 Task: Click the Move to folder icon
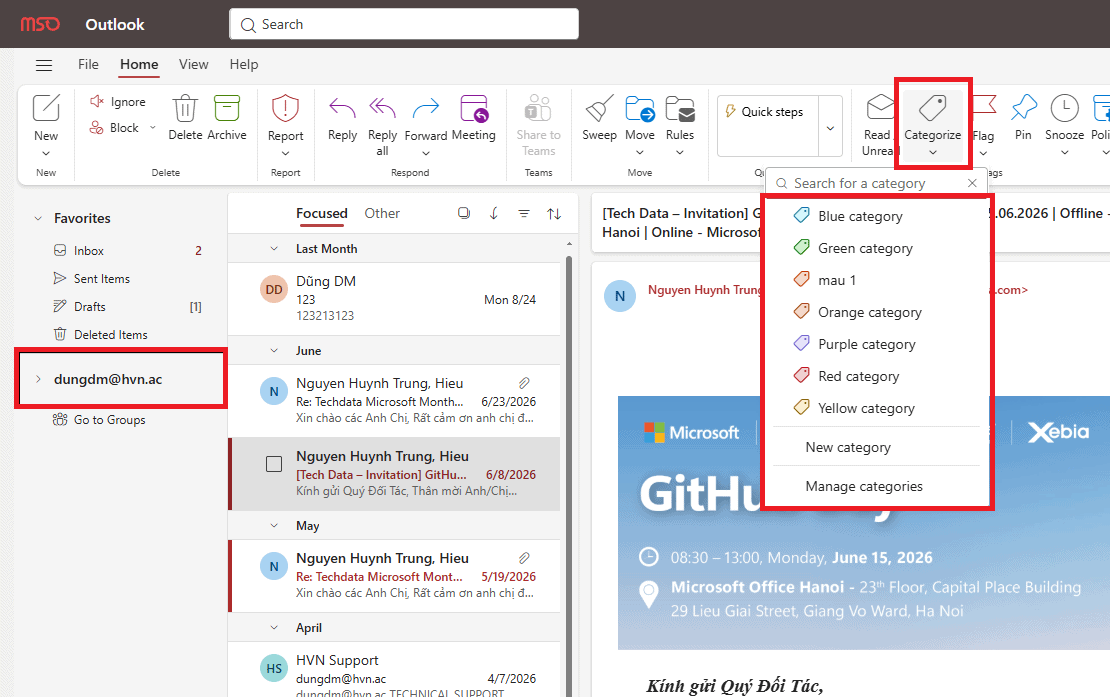640,108
